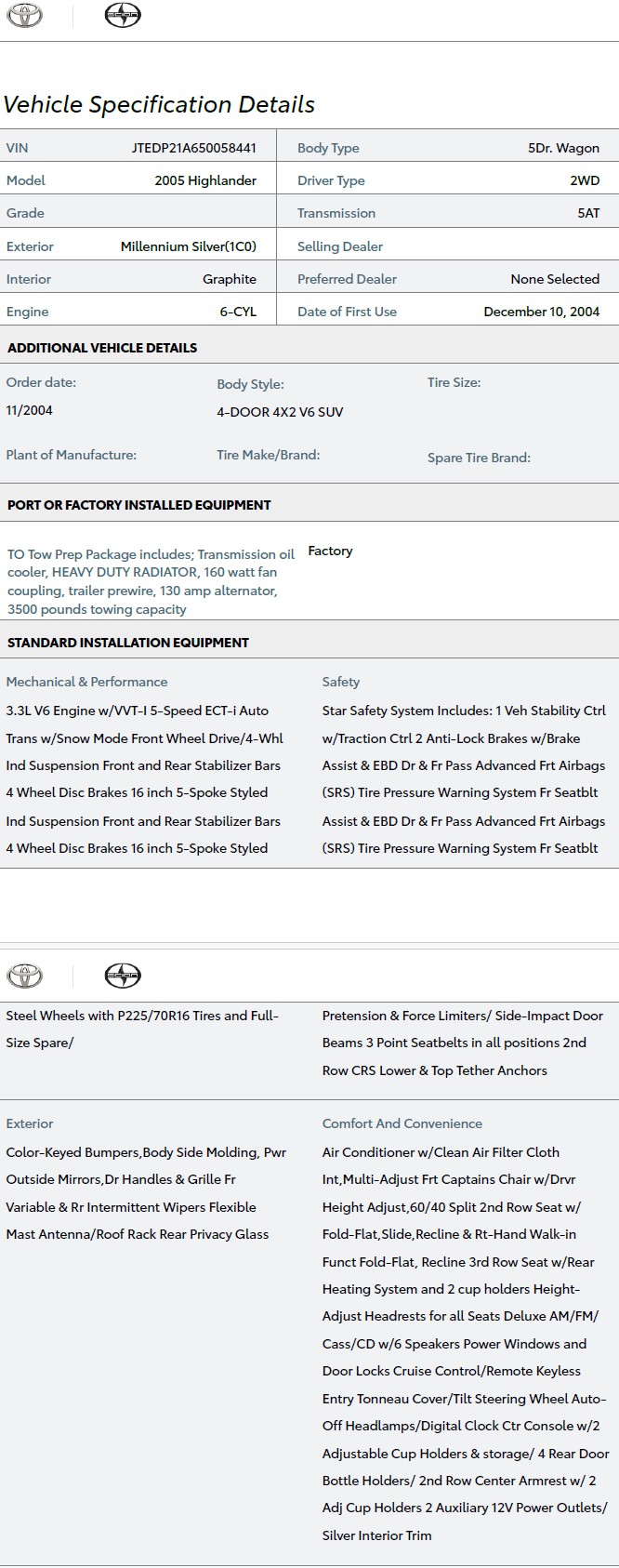Click the Order date value 11/2004
619x1568 pixels.
29,410
